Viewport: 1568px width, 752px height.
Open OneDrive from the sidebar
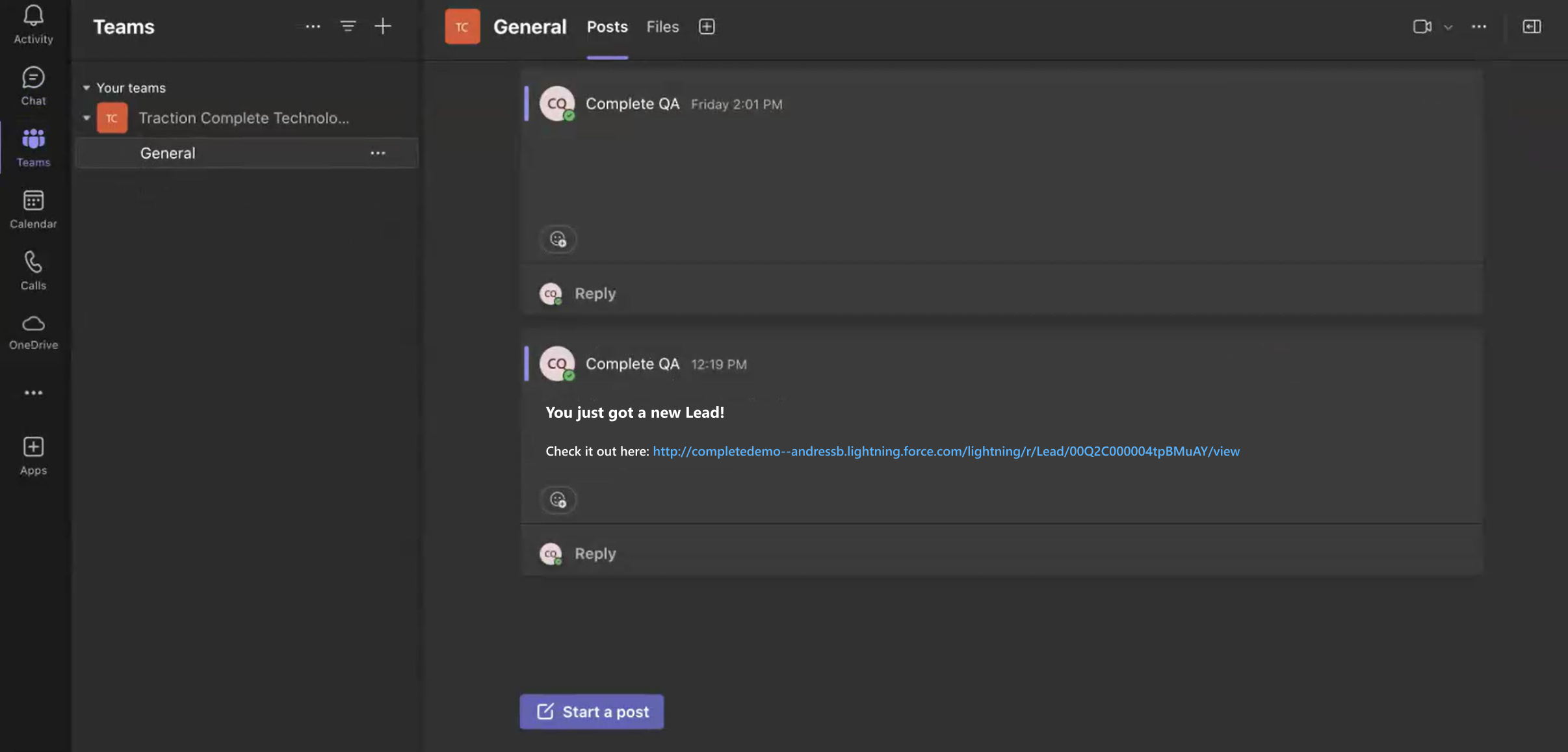tap(33, 332)
